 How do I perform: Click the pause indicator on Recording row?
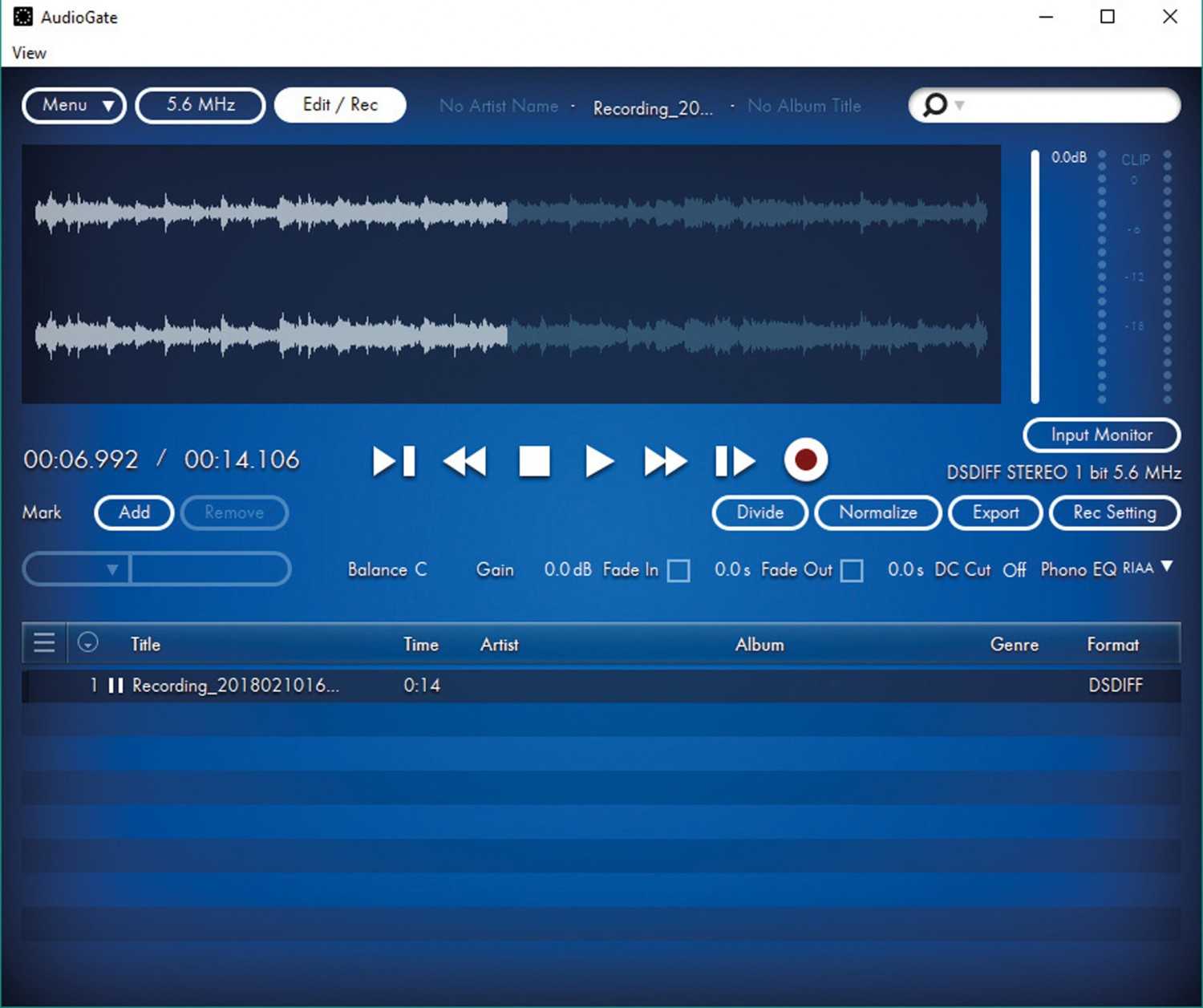[115, 686]
